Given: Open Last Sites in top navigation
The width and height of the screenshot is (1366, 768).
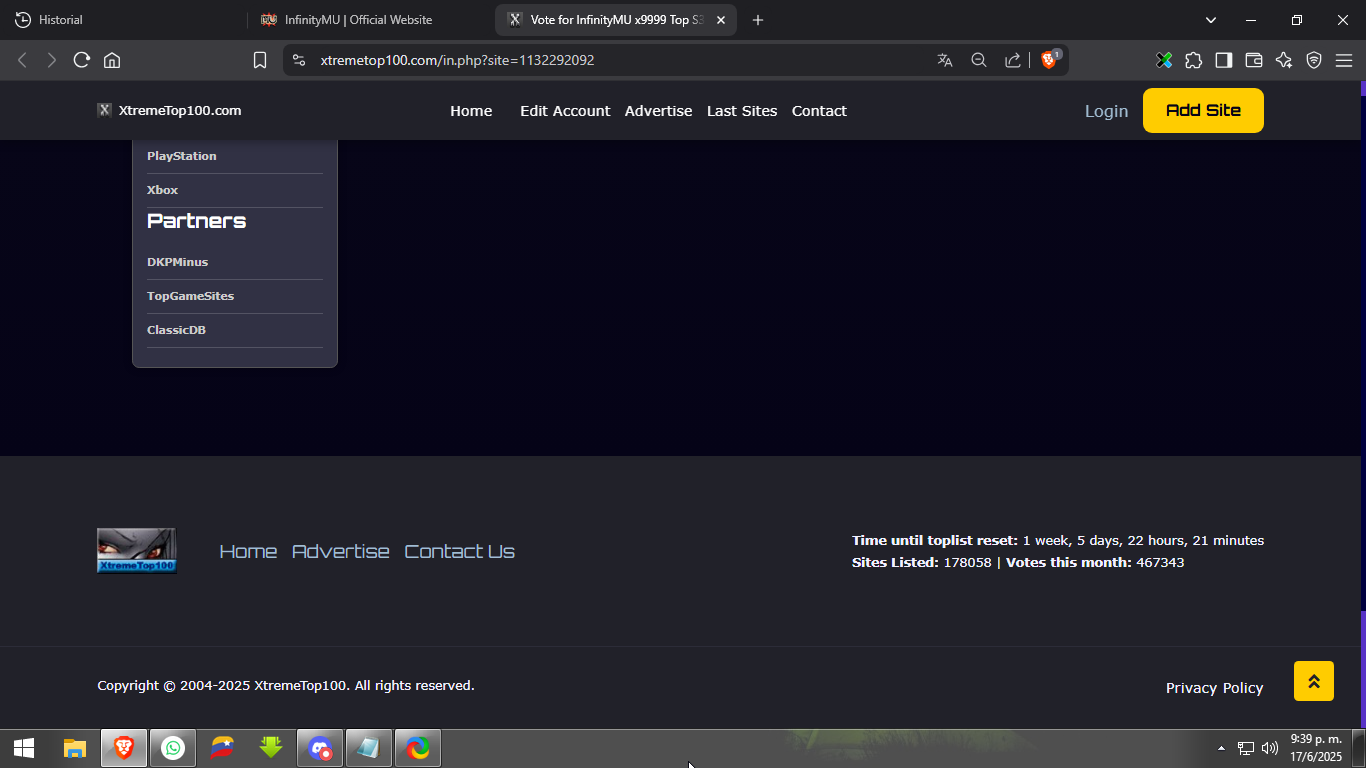Looking at the screenshot, I should (x=742, y=111).
